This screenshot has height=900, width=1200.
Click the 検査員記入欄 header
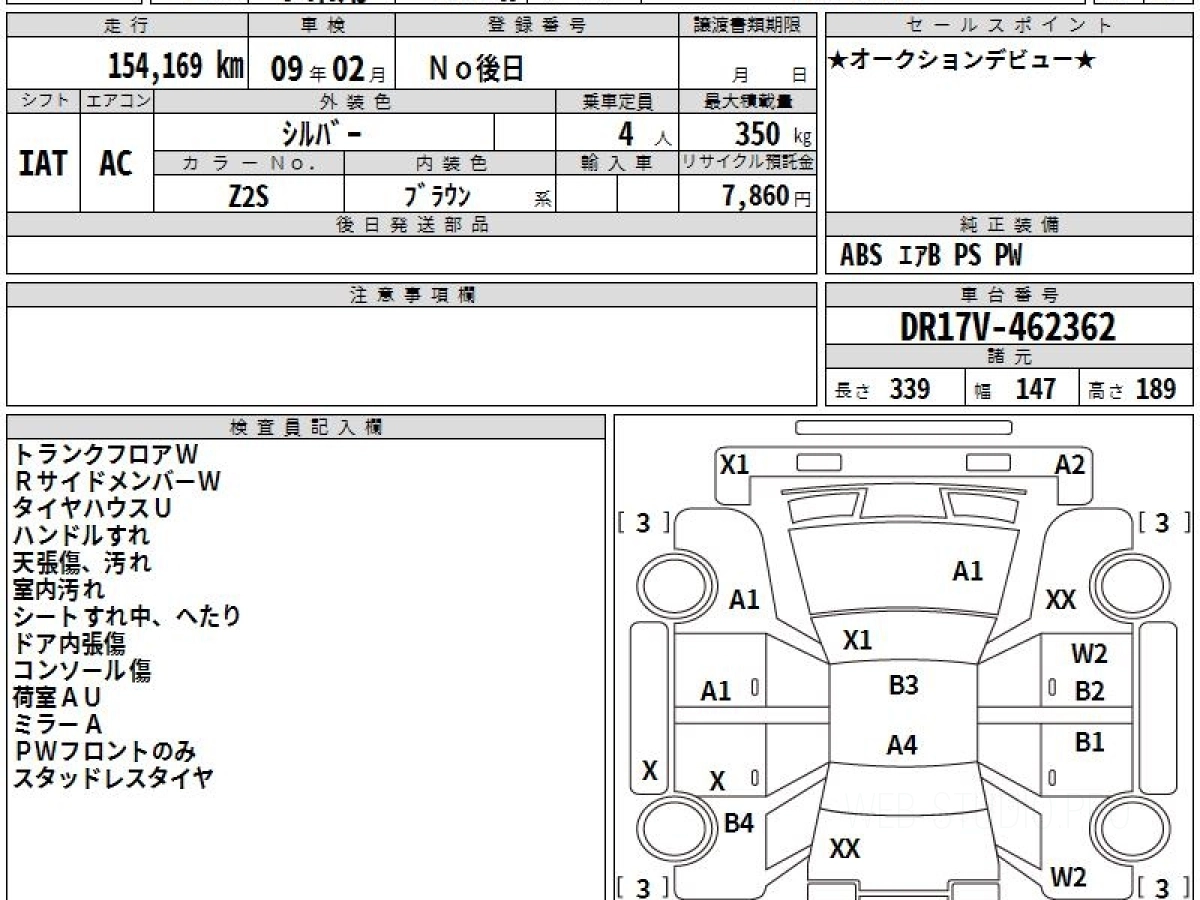306,427
